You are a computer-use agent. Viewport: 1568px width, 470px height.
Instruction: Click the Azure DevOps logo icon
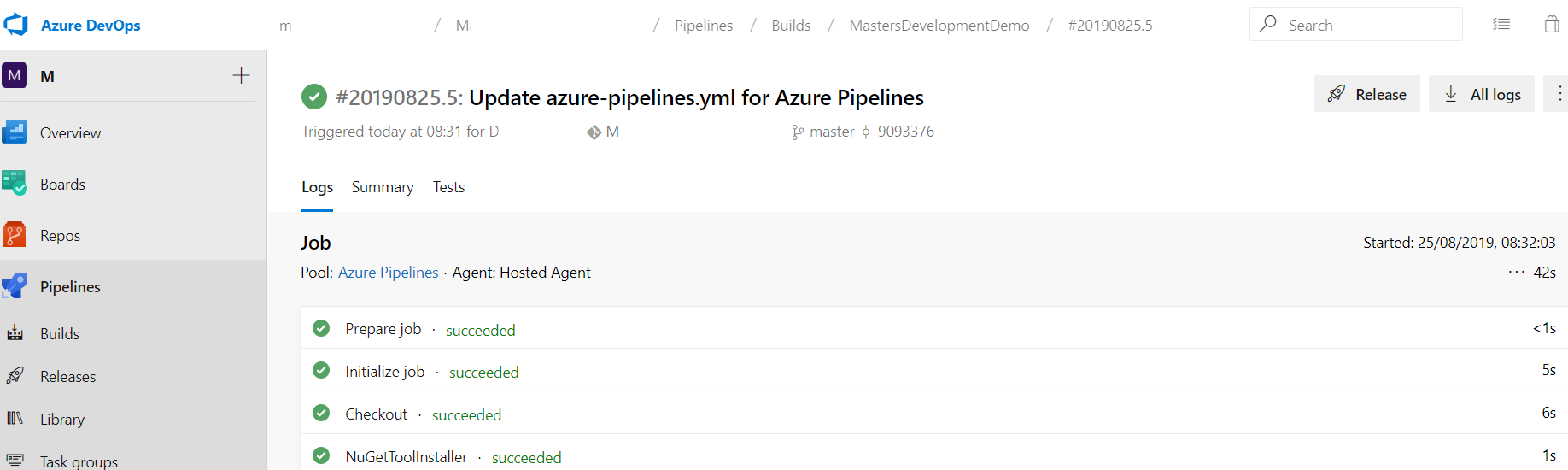tap(15, 25)
